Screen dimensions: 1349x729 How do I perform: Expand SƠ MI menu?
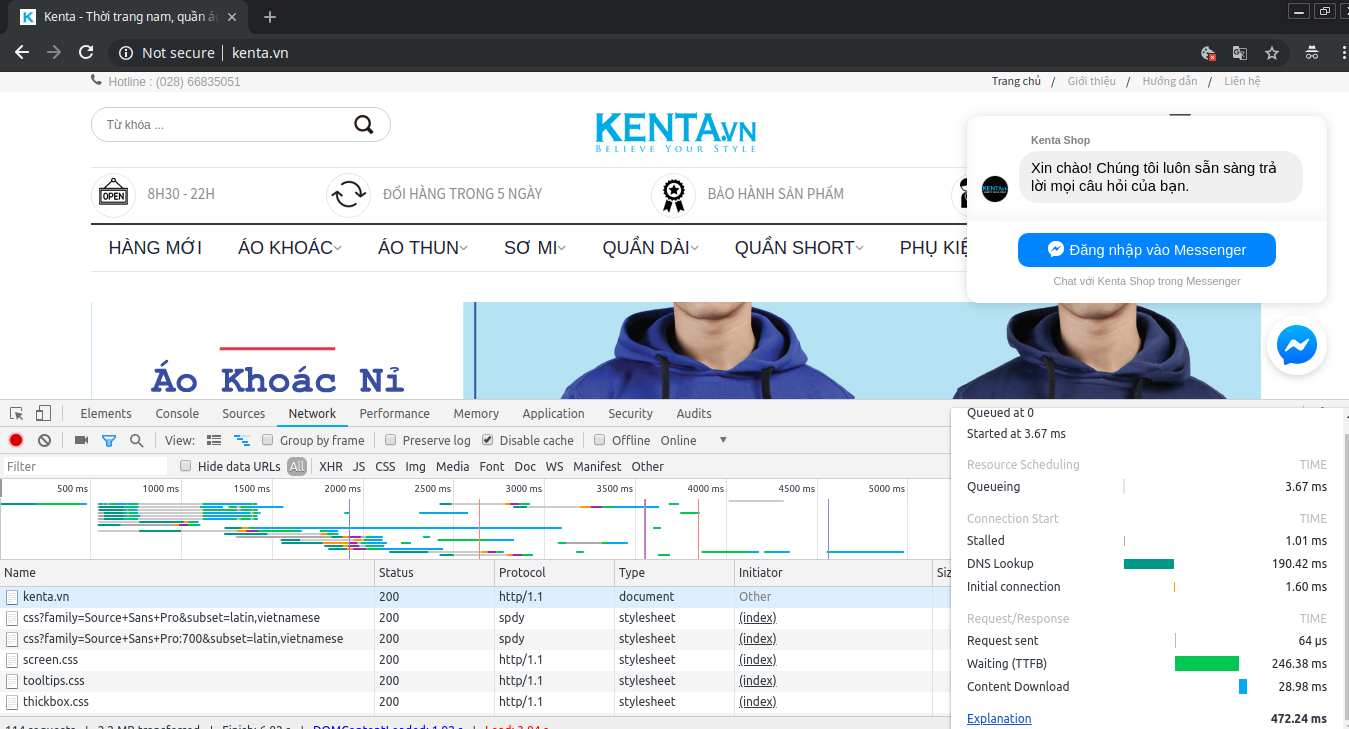[x=535, y=248]
